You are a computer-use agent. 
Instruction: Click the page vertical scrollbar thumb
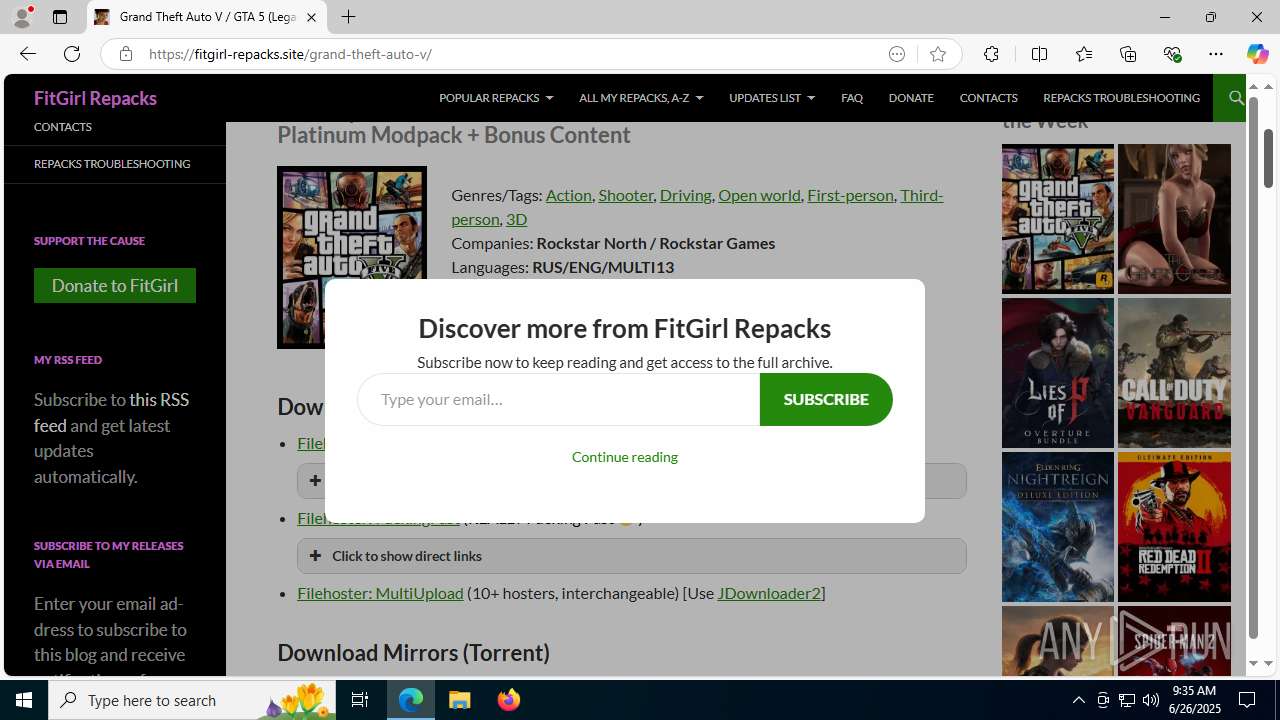point(1268,158)
